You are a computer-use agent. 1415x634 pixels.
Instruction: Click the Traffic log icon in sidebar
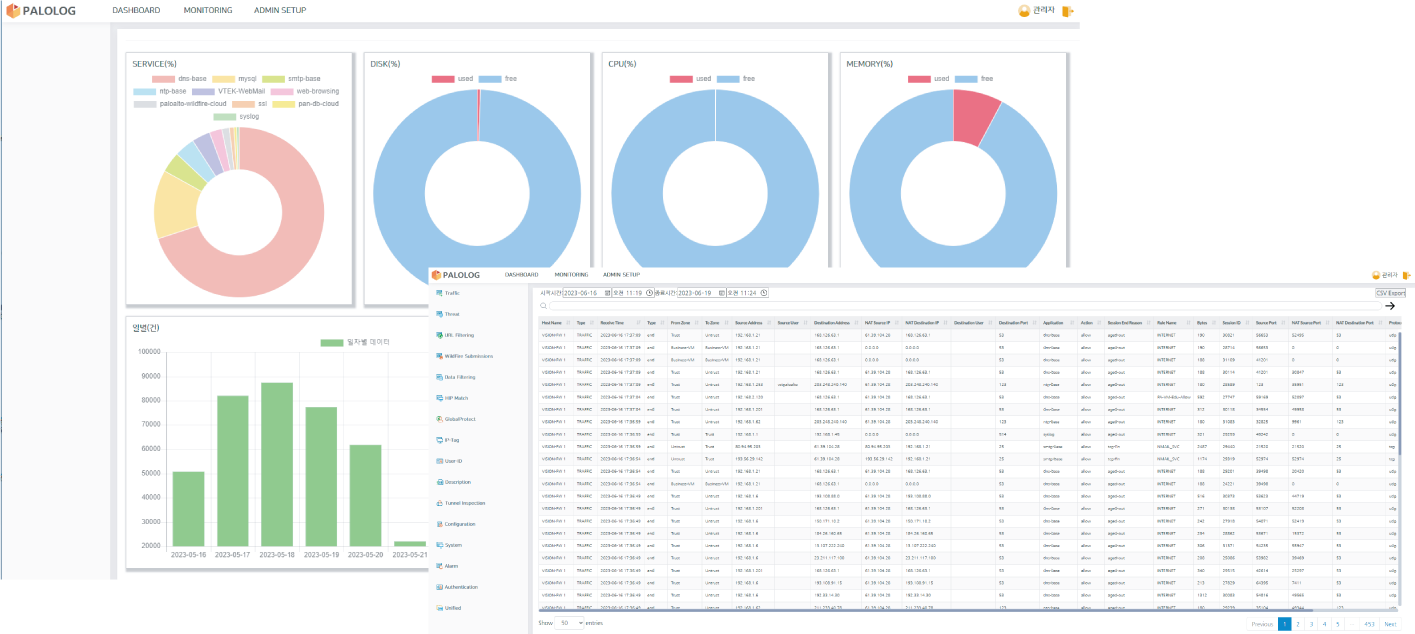point(439,293)
